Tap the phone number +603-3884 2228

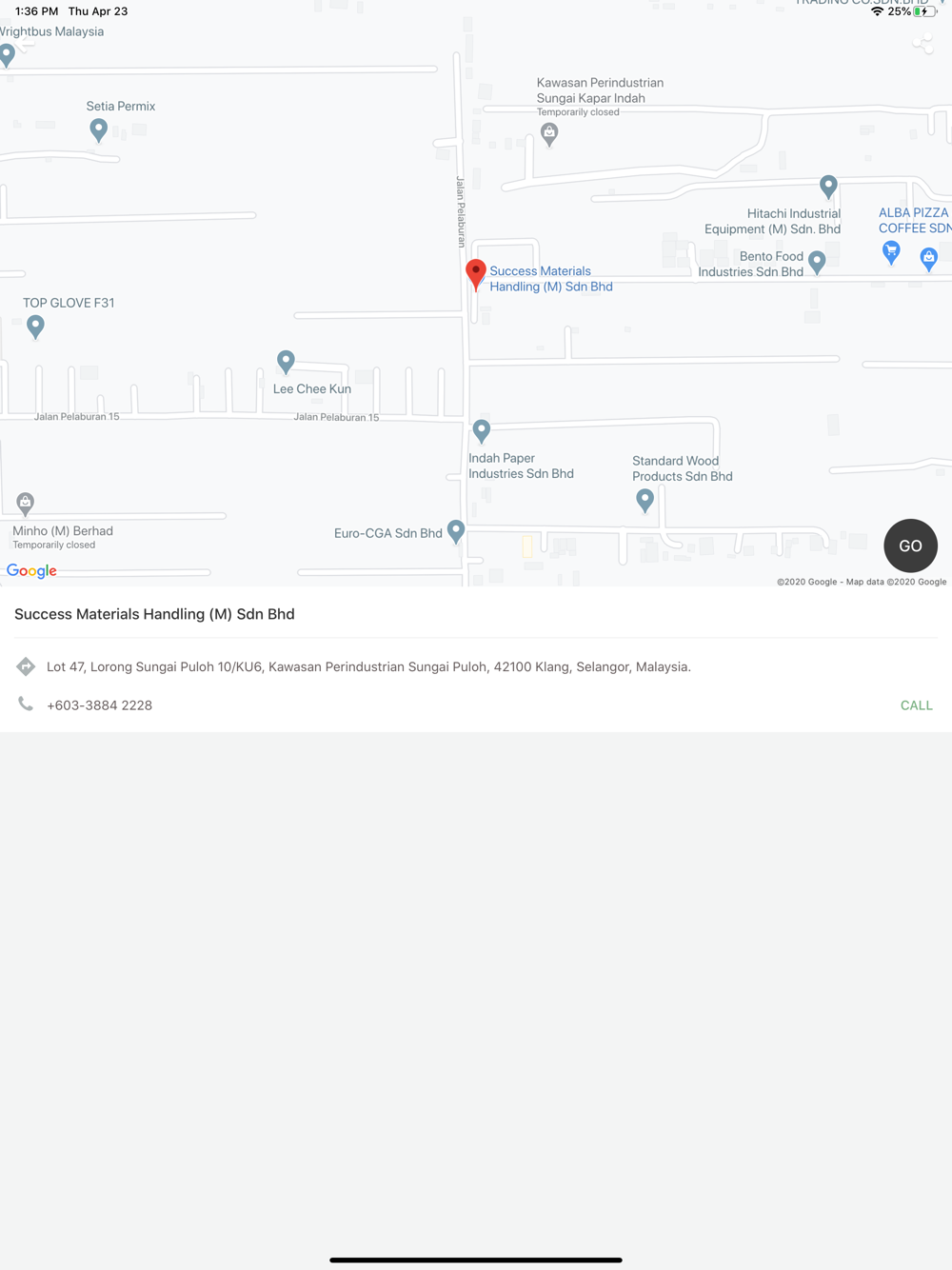coord(100,705)
